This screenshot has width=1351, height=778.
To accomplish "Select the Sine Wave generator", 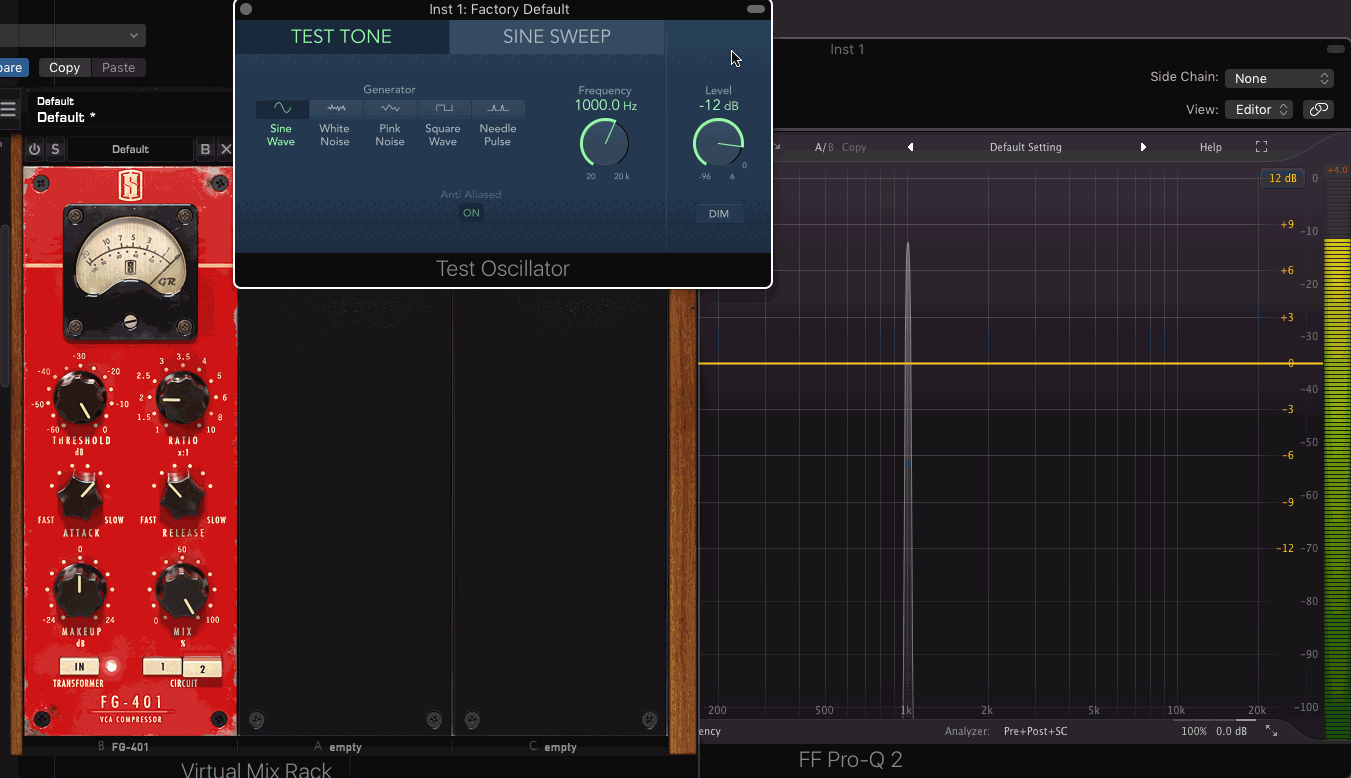I will (x=281, y=123).
